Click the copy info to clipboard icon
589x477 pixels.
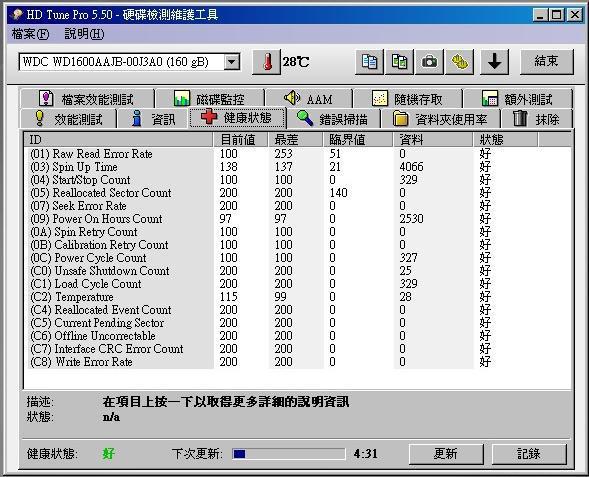coord(369,62)
